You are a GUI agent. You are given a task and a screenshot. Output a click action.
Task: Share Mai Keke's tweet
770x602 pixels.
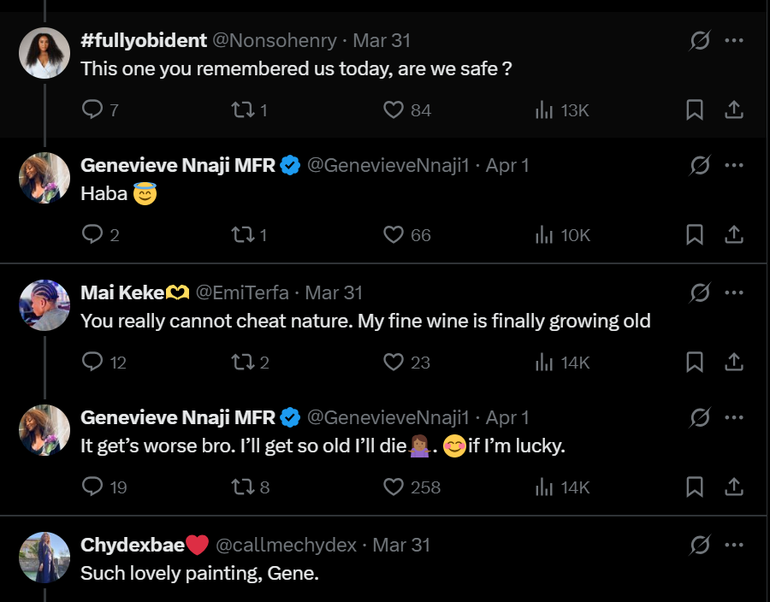[733, 362]
